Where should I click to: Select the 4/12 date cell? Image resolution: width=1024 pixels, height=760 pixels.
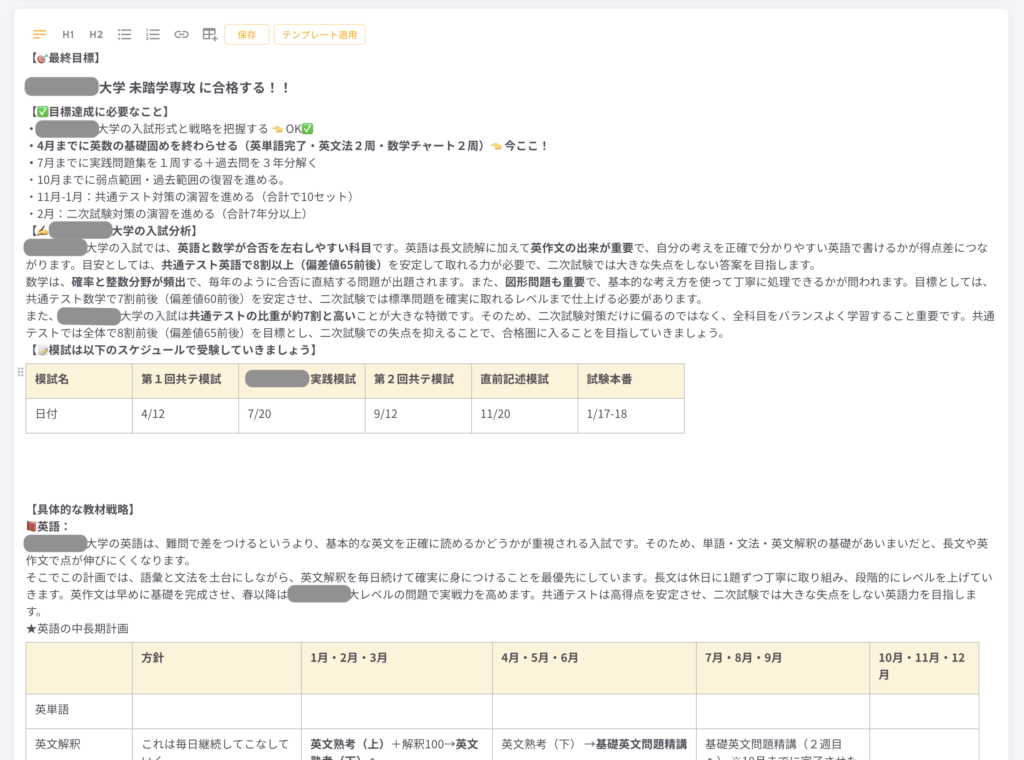click(x=155, y=414)
